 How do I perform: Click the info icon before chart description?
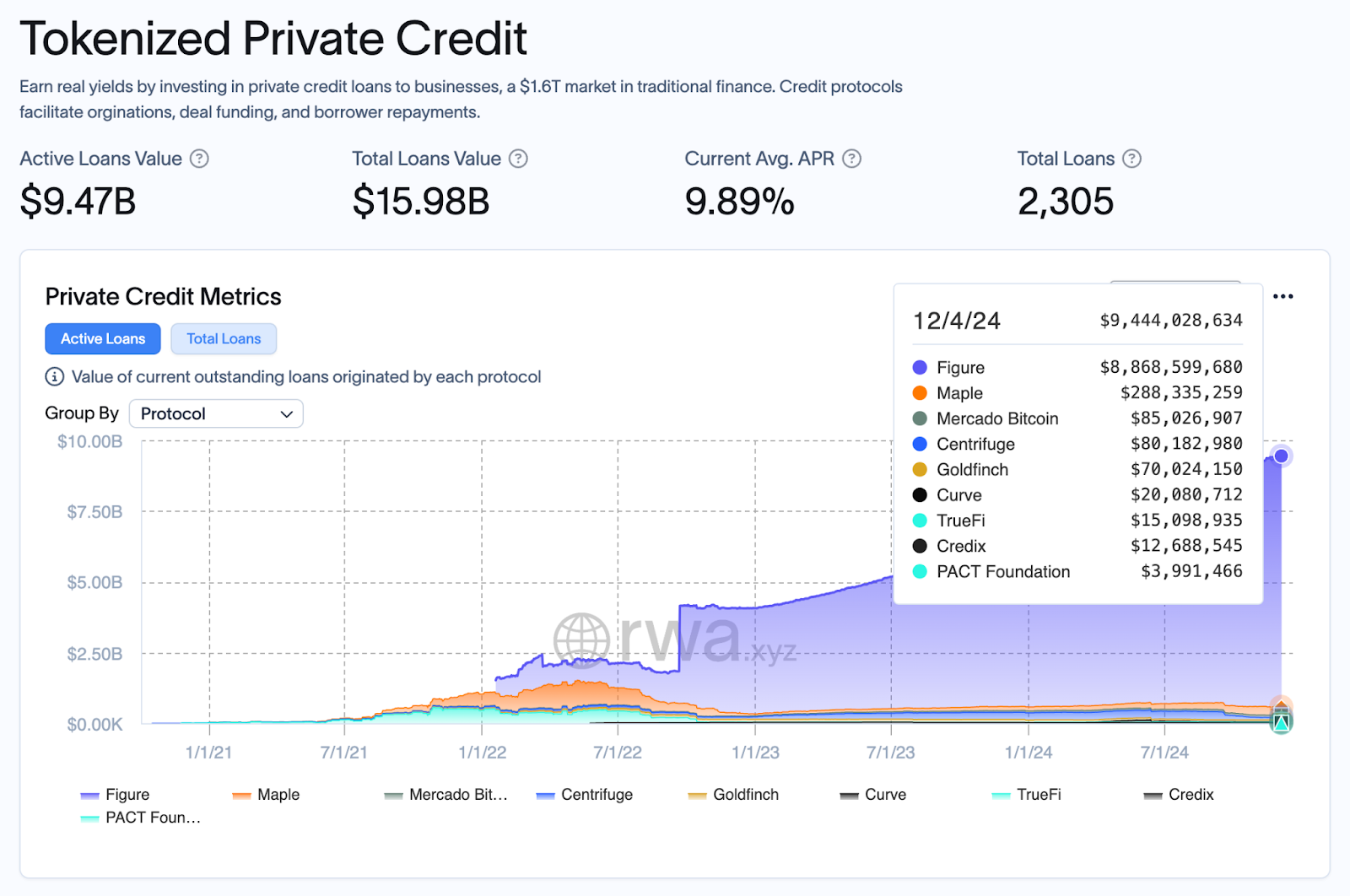pyautogui.click(x=54, y=377)
